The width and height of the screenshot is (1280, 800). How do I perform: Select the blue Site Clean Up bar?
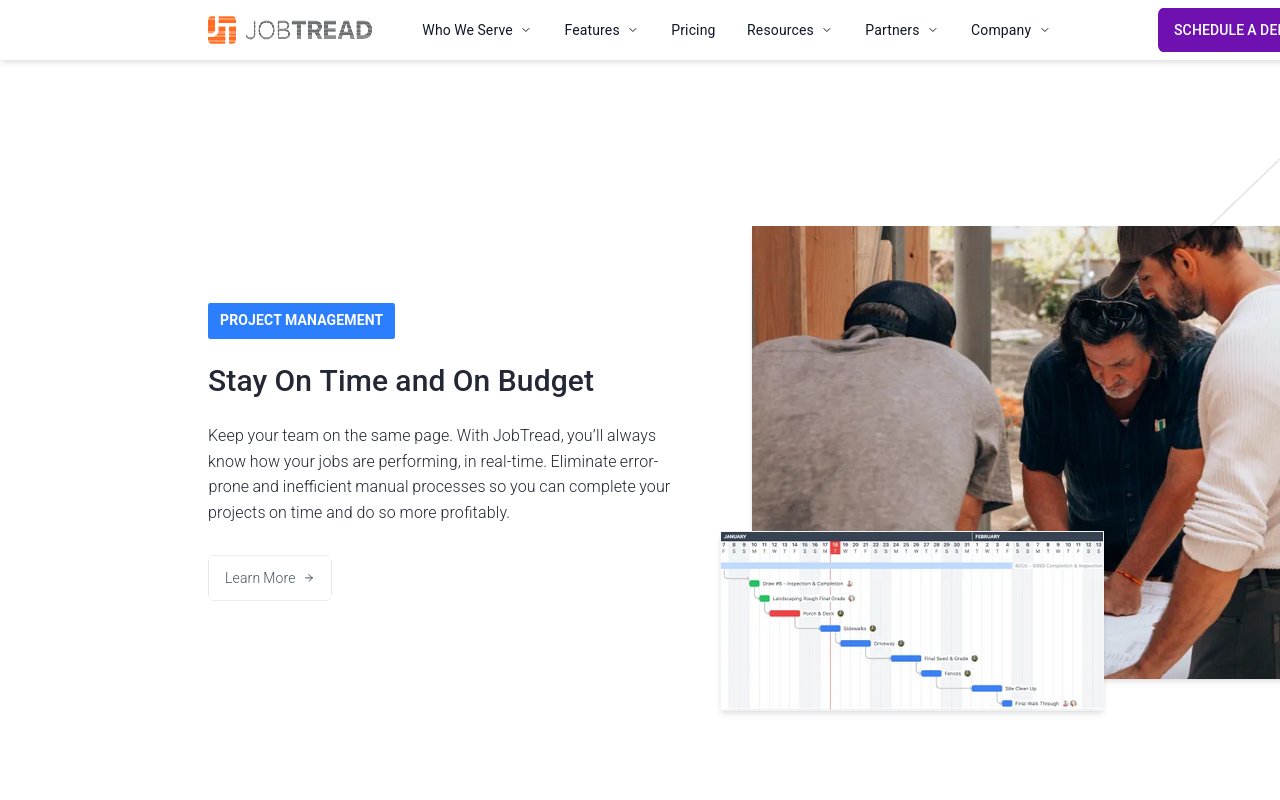[x=987, y=688]
